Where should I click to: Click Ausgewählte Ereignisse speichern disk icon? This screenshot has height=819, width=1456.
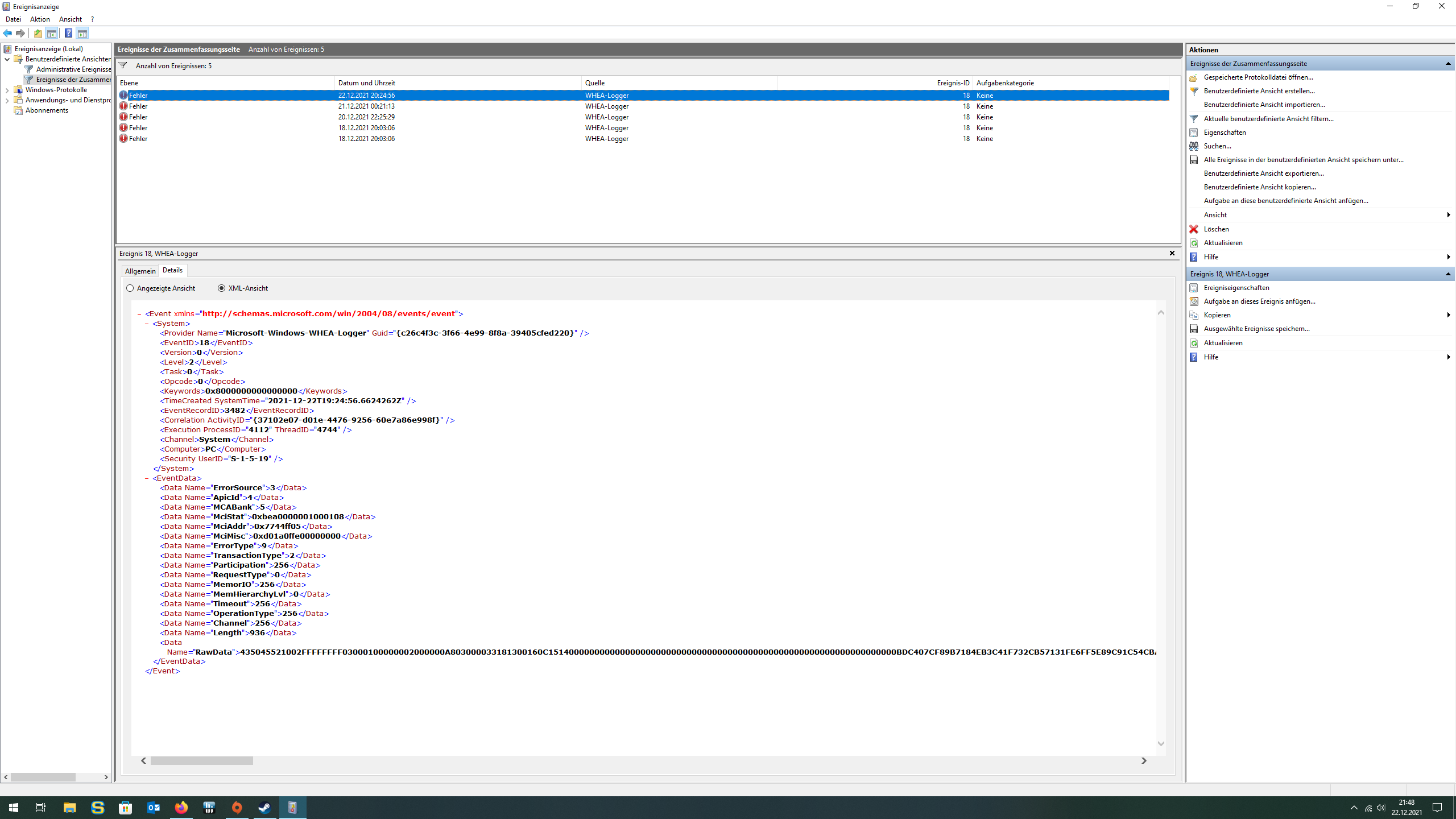click(x=1194, y=329)
